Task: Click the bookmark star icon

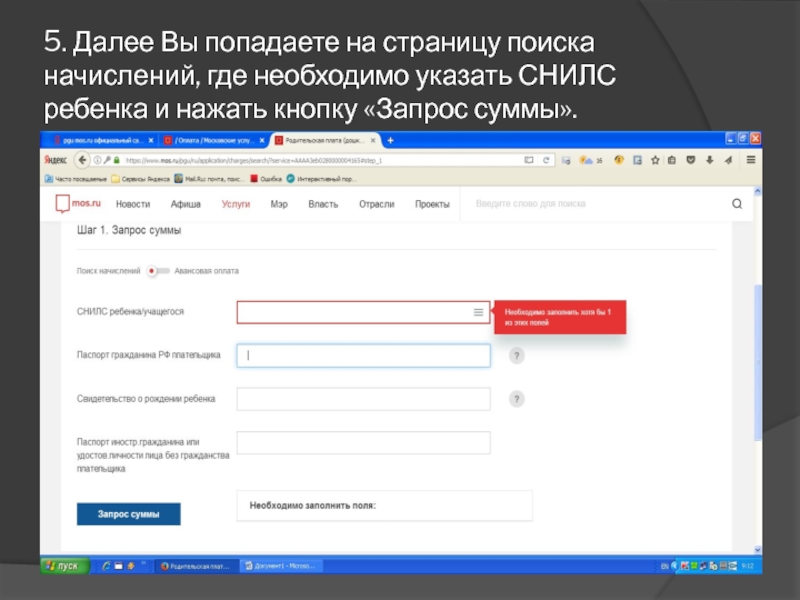Action: click(655, 160)
